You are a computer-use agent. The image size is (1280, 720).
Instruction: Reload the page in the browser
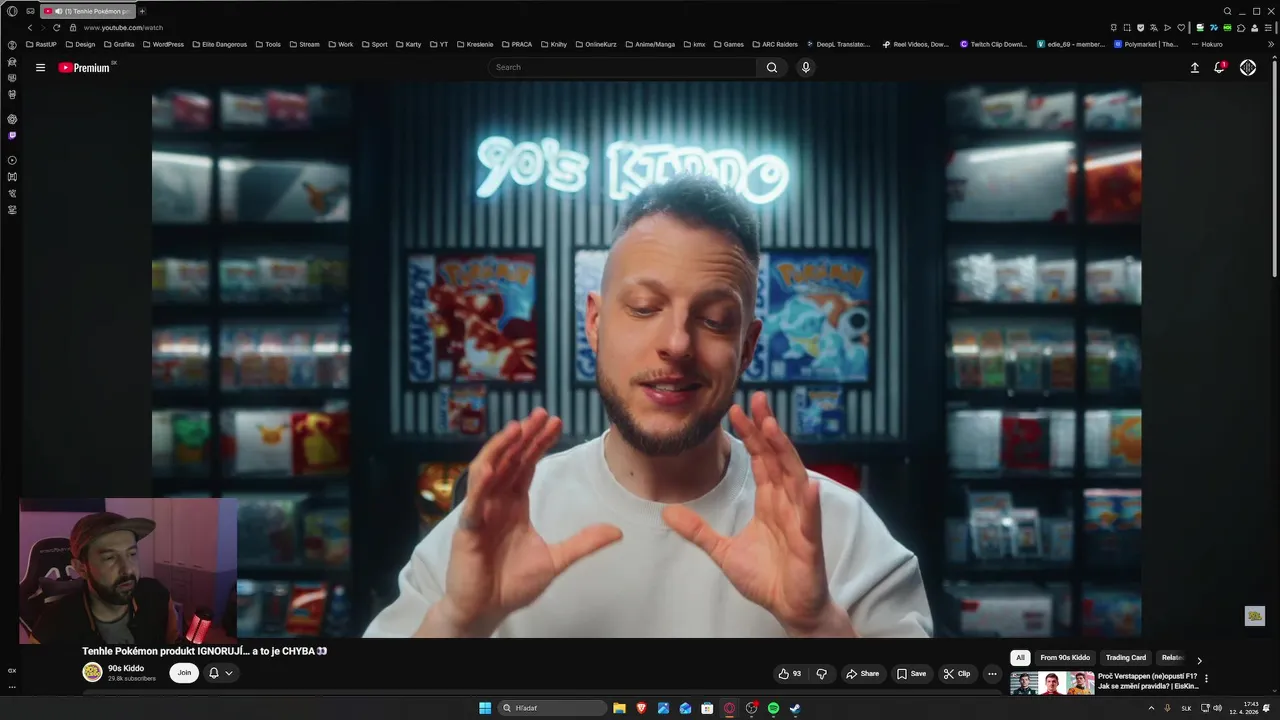coord(56,27)
